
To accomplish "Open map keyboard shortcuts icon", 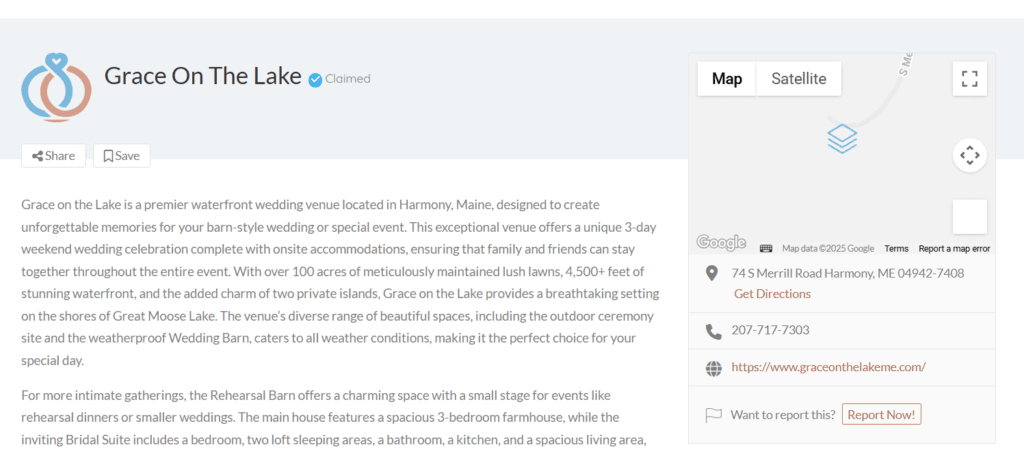I will 766,248.
